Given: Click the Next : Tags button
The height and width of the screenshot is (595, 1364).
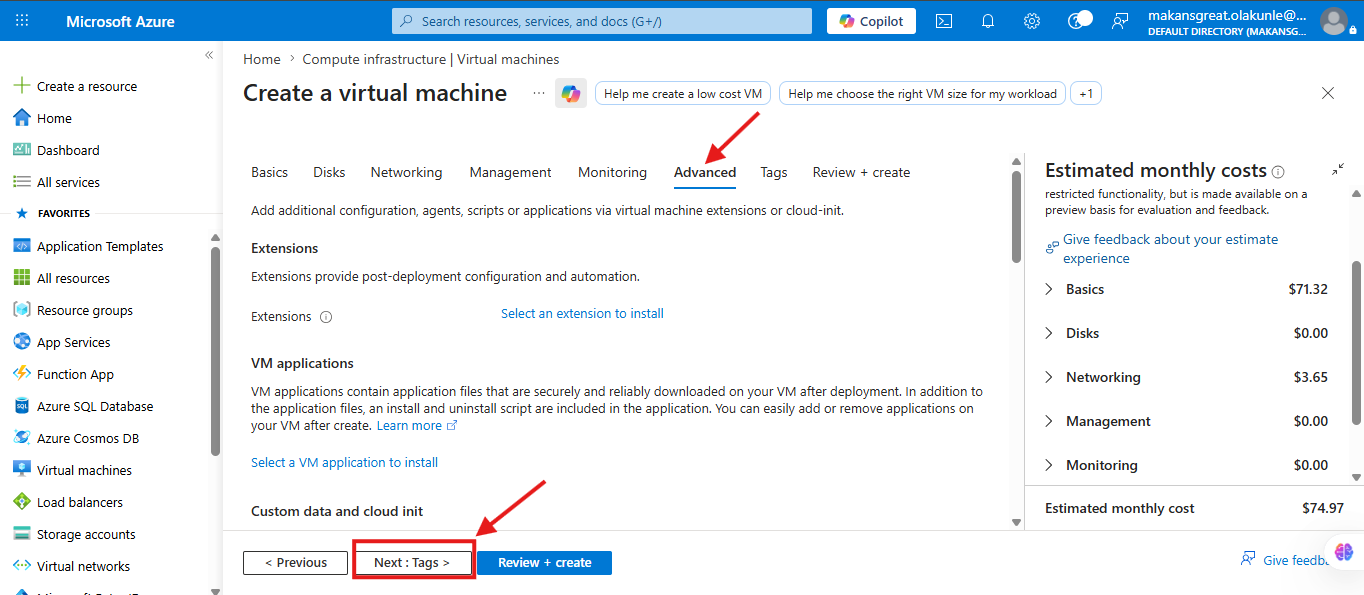Looking at the screenshot, I should (412, 563).
